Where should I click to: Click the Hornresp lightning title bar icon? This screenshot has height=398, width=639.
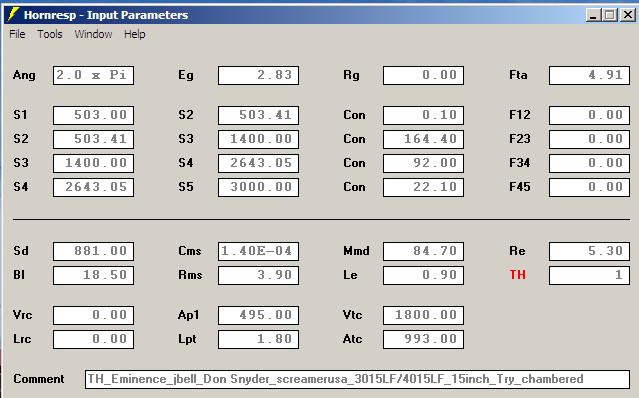(13, 15)
